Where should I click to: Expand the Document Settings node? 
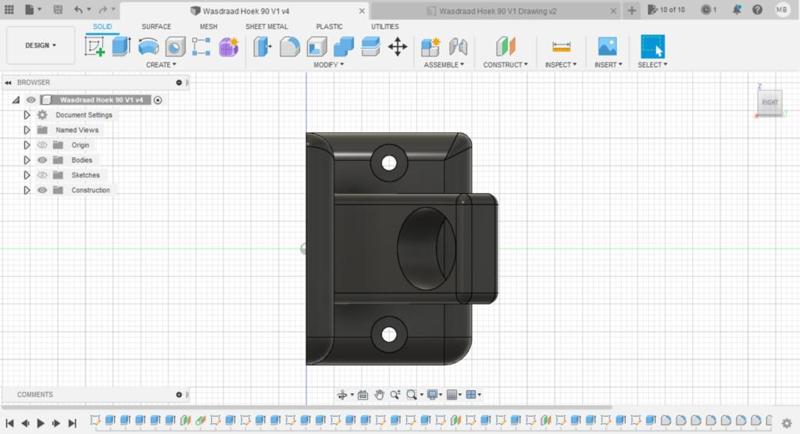click(x=27, y=115)
